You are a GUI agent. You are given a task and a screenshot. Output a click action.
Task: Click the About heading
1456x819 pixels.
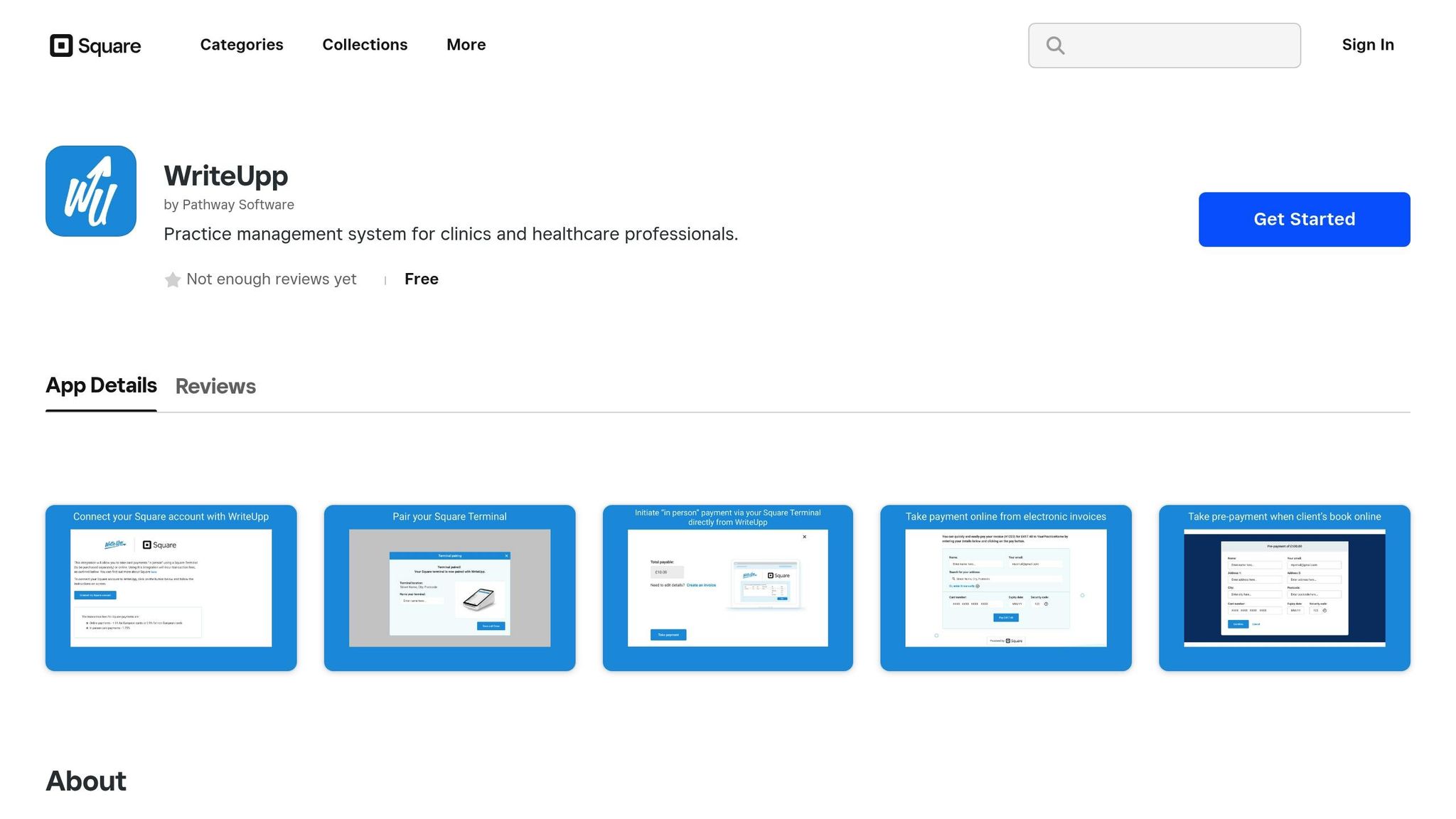coord(86,781)
